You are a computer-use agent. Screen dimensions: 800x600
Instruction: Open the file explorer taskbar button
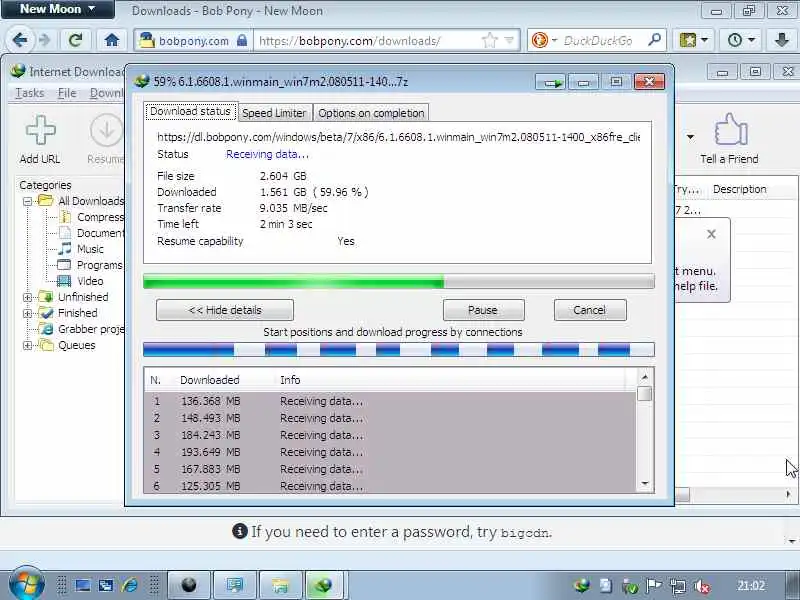tap(281, 585)
